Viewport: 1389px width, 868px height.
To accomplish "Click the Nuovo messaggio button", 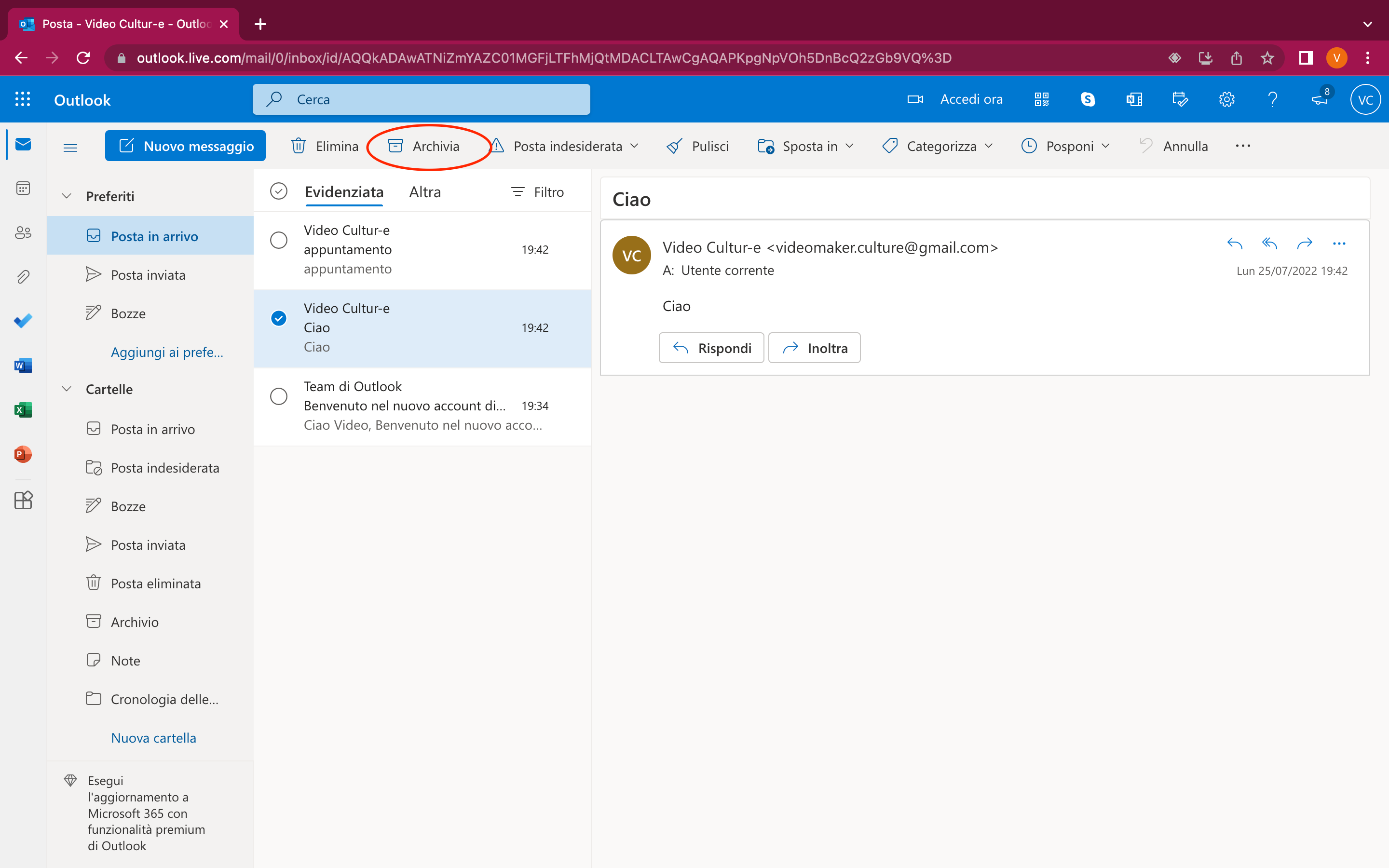I will 185,147.
